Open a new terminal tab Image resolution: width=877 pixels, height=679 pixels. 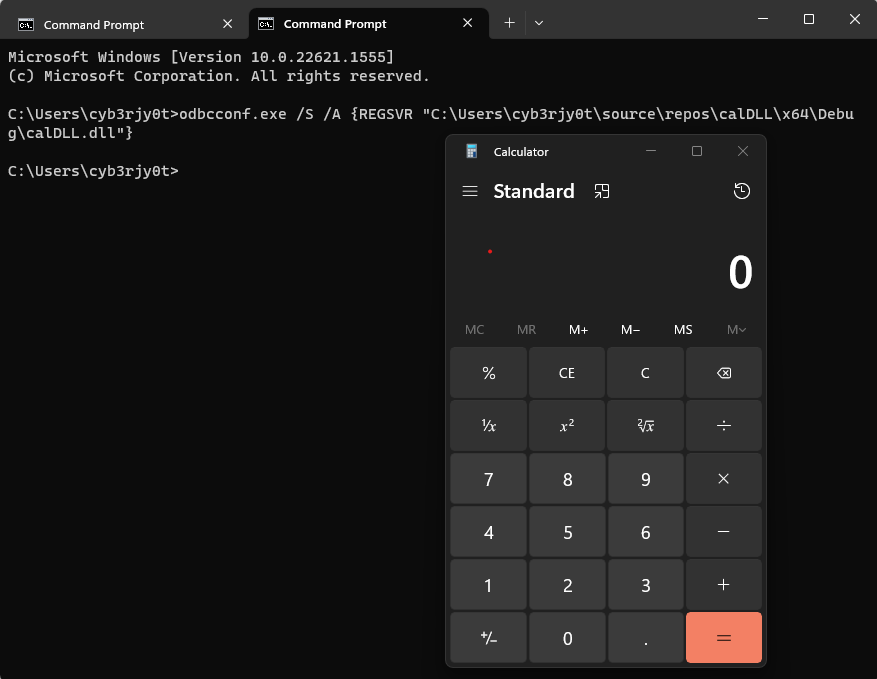pos(509,23)
